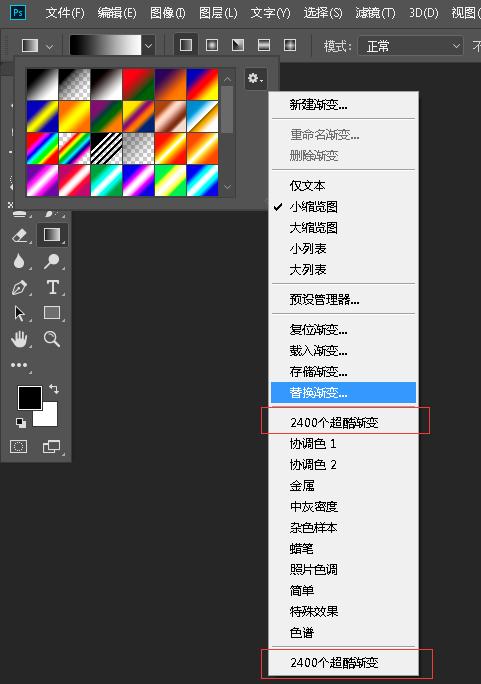Open the 文件(F) menu
This screenshot has height=684, width=481.
65,13
